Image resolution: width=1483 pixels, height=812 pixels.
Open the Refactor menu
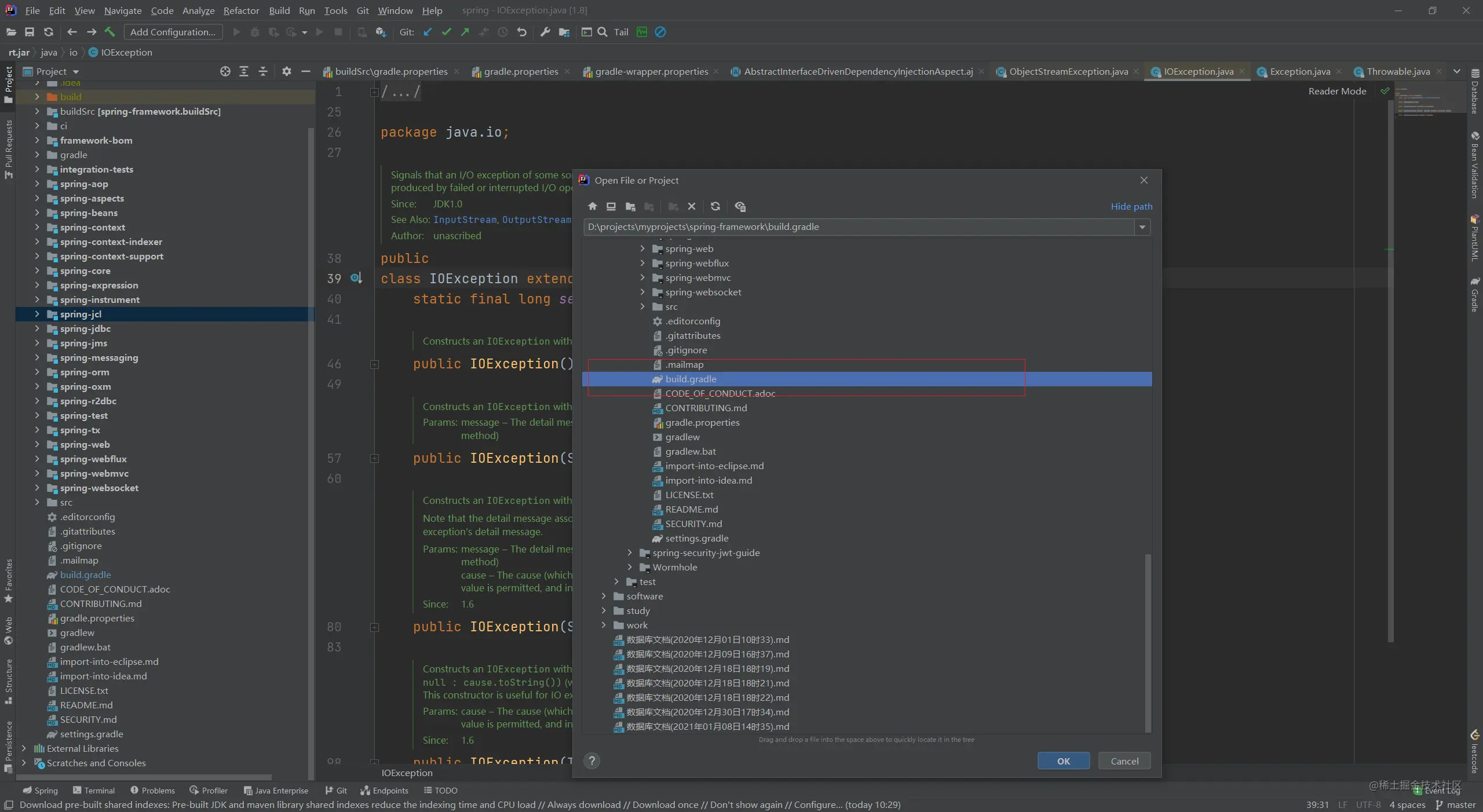click(241, 10)
